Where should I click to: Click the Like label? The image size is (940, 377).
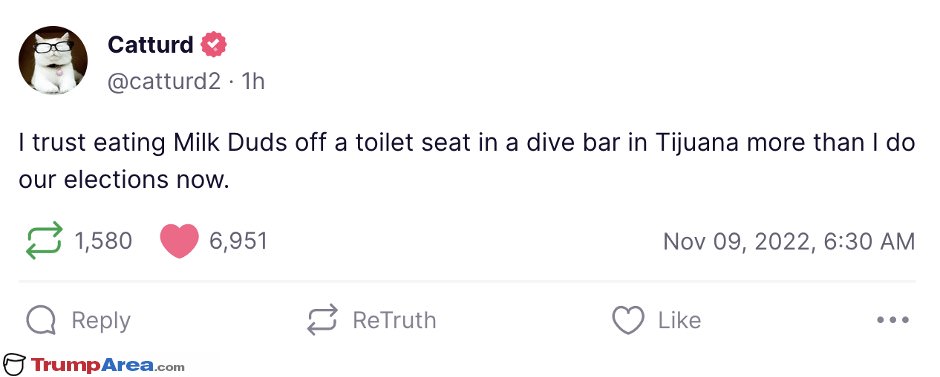[x=680, y=320]
